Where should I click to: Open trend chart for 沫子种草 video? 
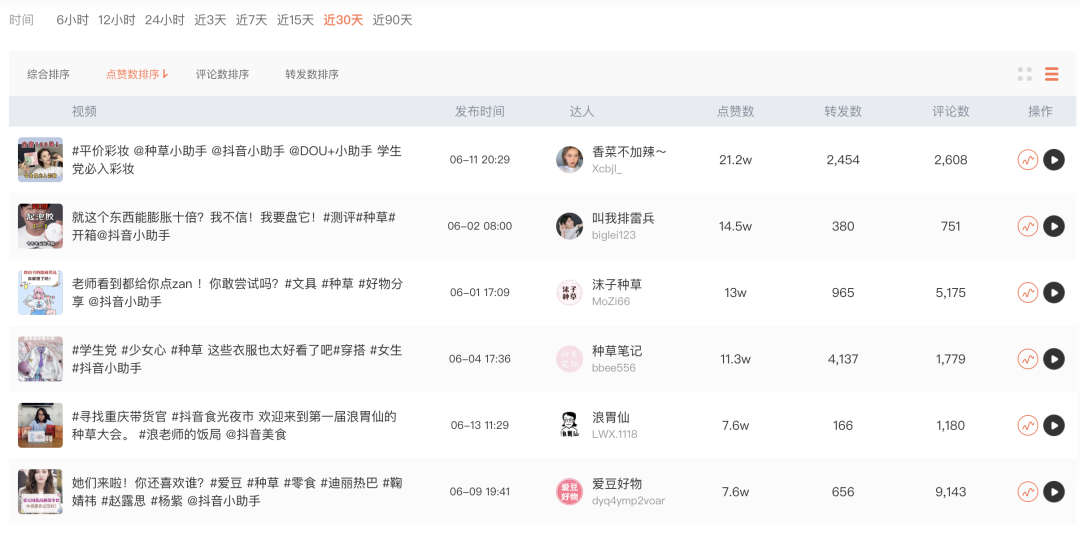[x=1028, y=293]
